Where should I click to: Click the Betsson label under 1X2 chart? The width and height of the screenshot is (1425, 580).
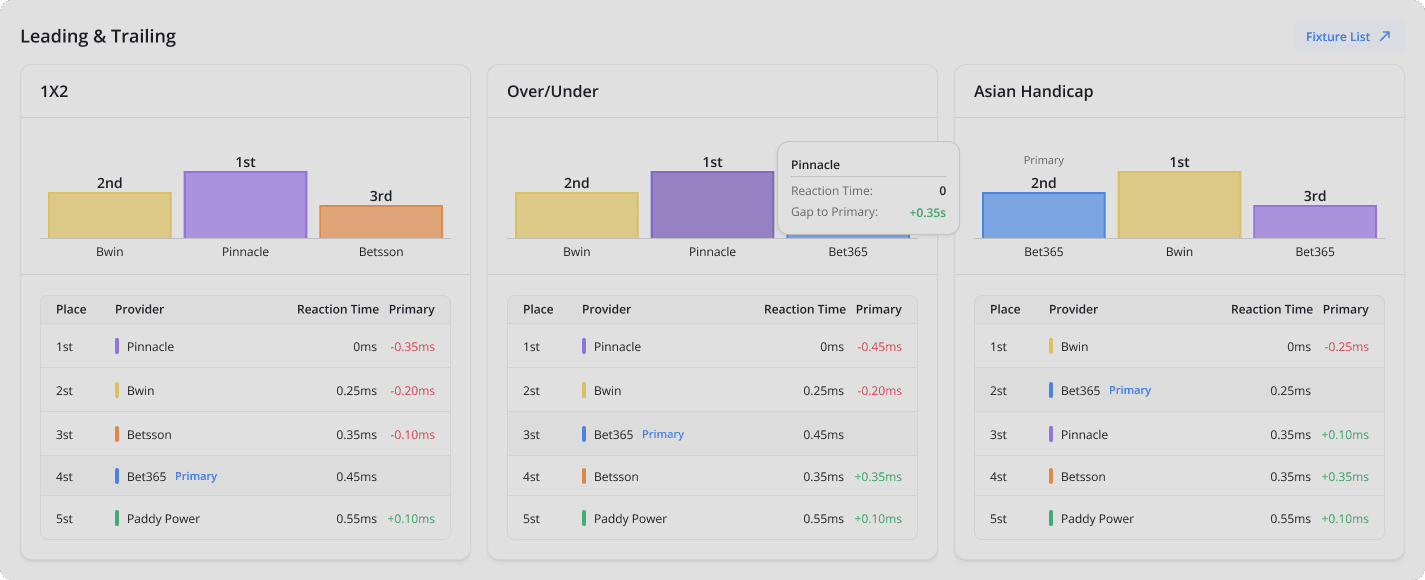pos(381,252)
